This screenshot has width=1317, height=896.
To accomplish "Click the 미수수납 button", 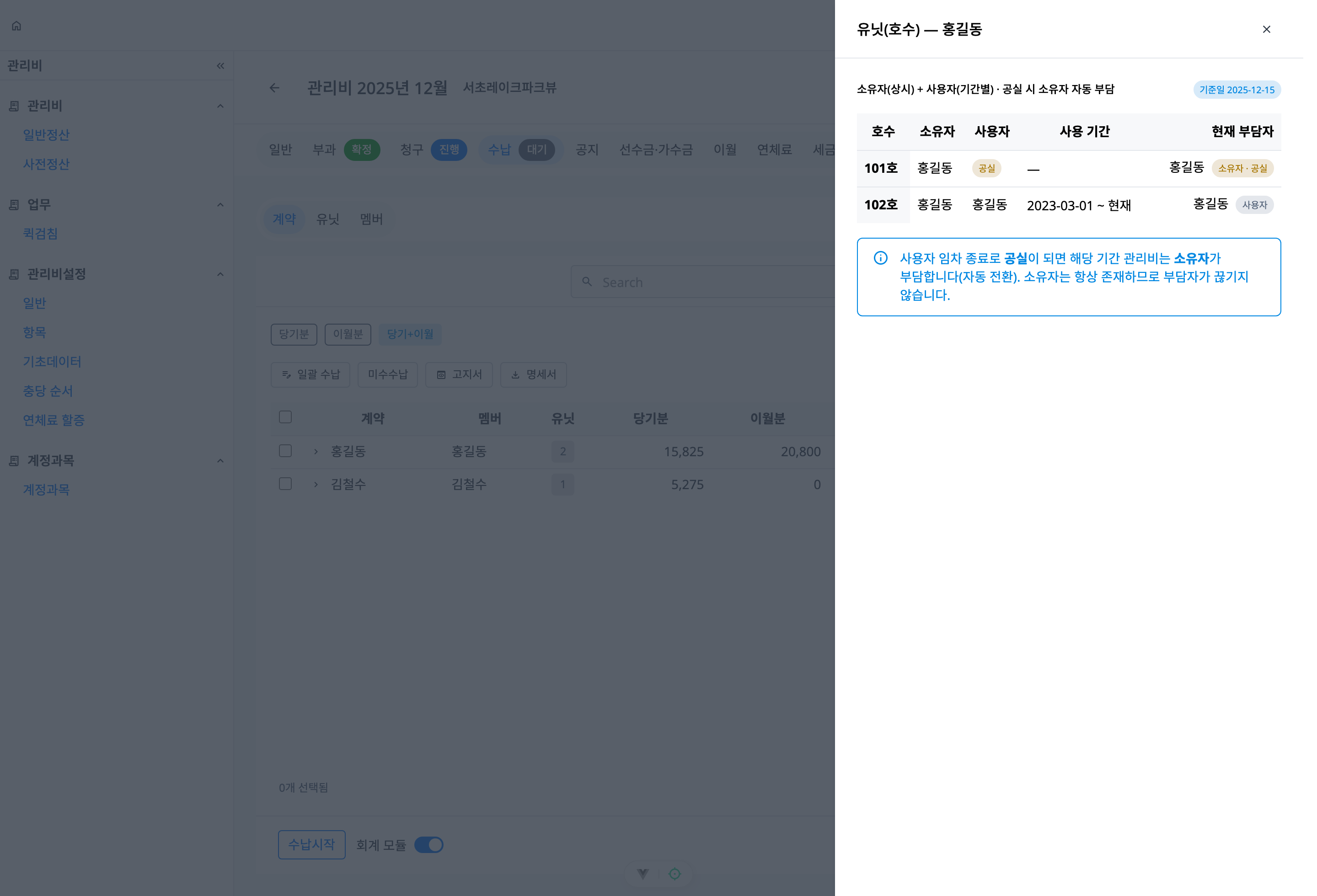I will pos(388,375).
